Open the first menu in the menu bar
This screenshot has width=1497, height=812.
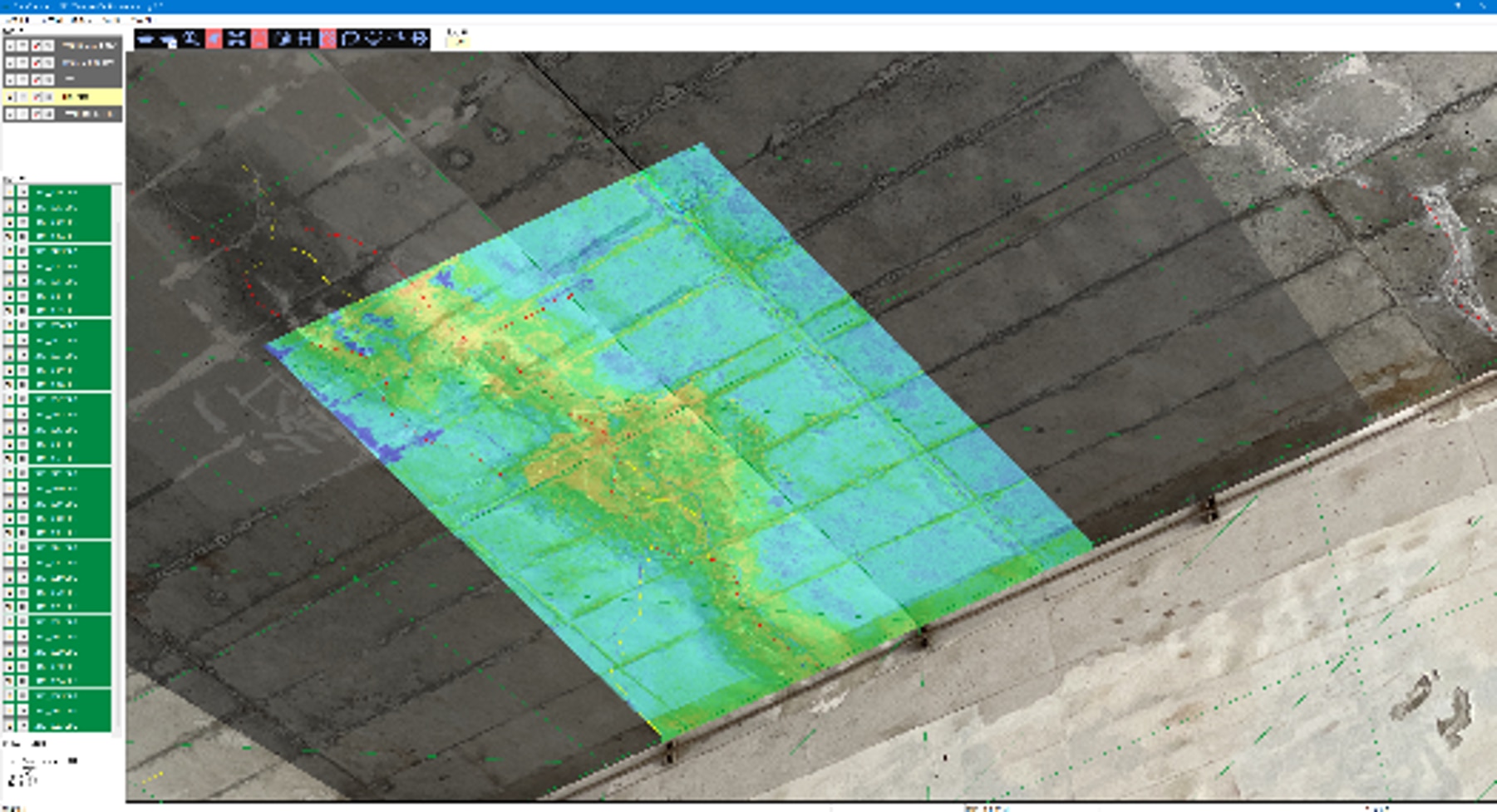[15, 19]
